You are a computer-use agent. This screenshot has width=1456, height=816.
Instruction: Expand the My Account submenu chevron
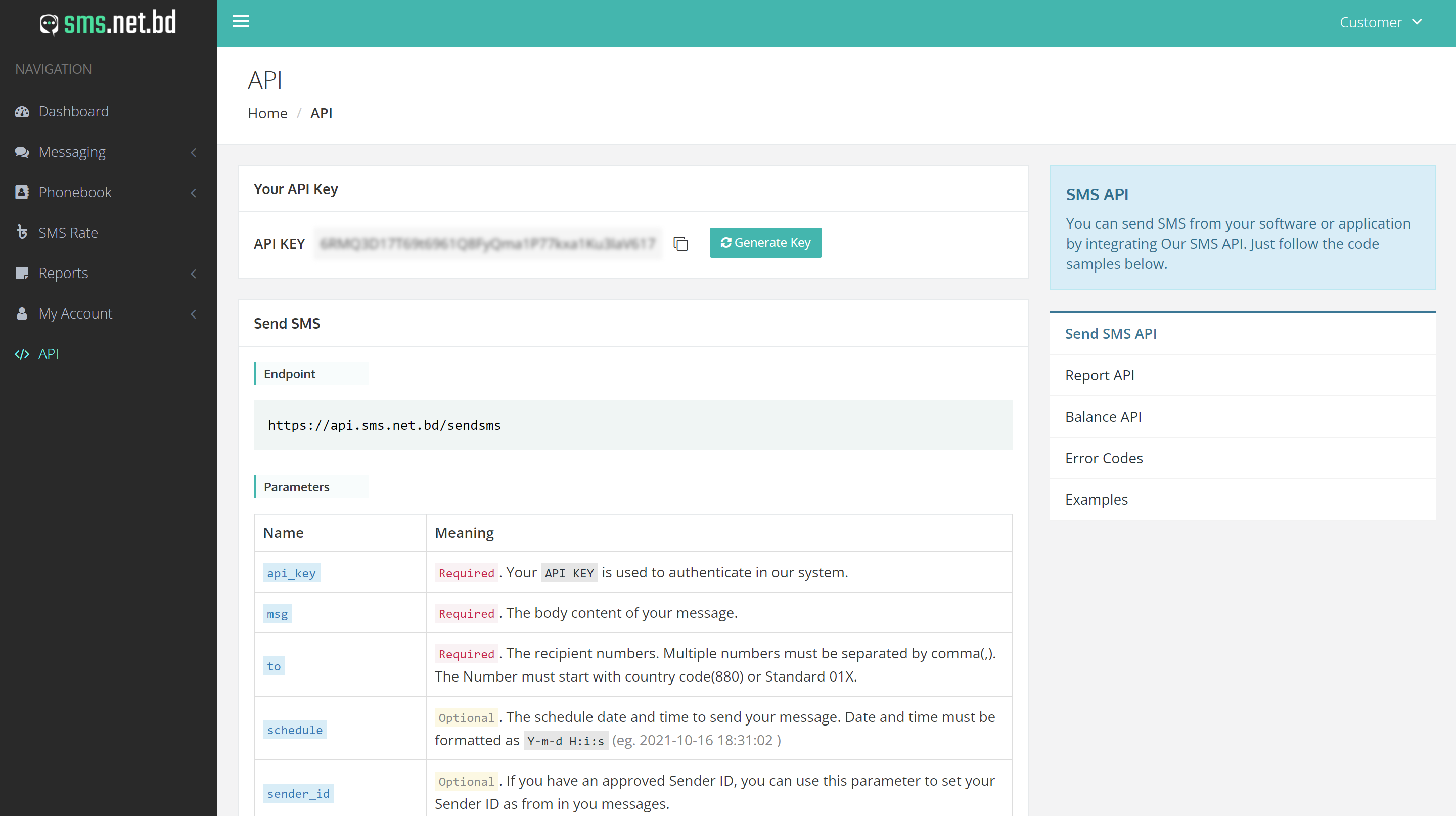point(193,314)
